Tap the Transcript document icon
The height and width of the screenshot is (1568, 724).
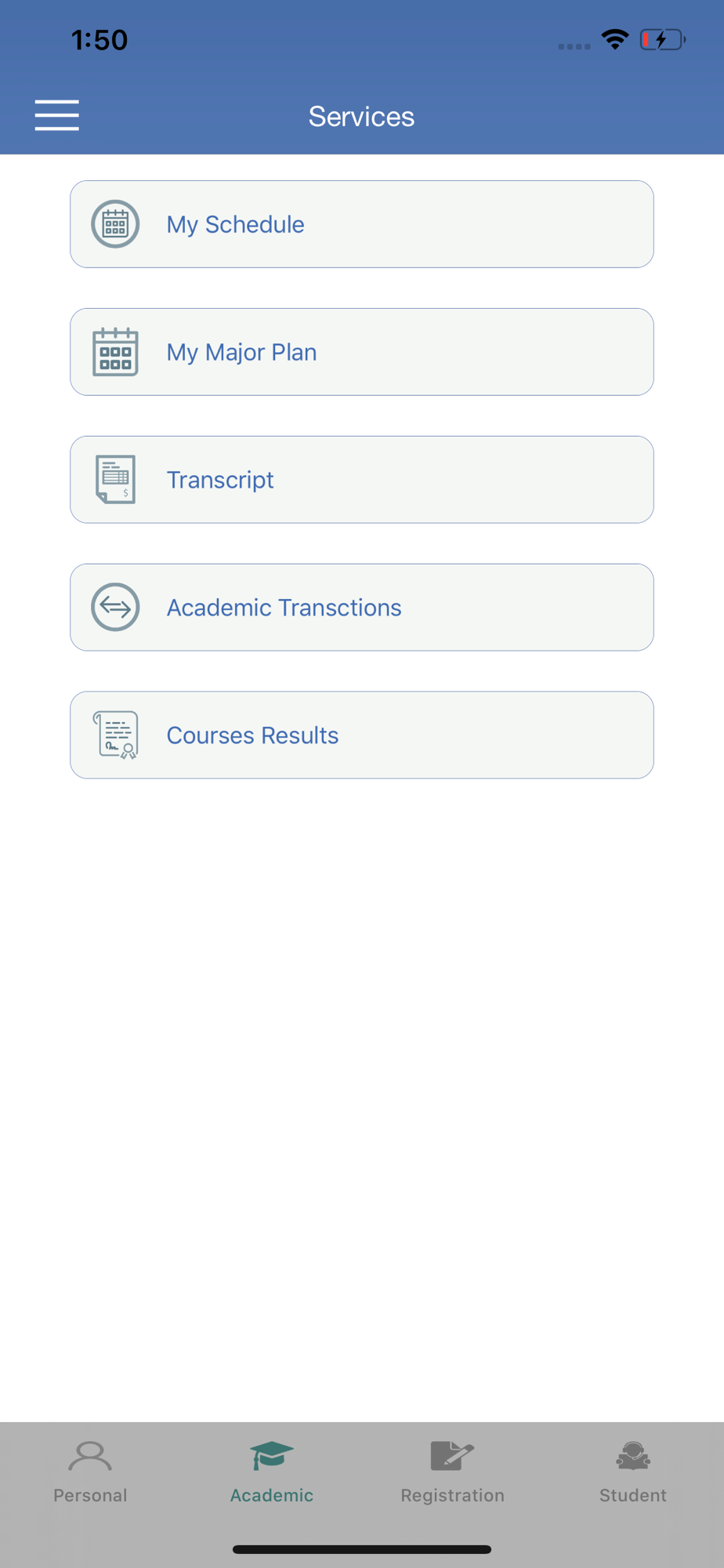[115, 480]
